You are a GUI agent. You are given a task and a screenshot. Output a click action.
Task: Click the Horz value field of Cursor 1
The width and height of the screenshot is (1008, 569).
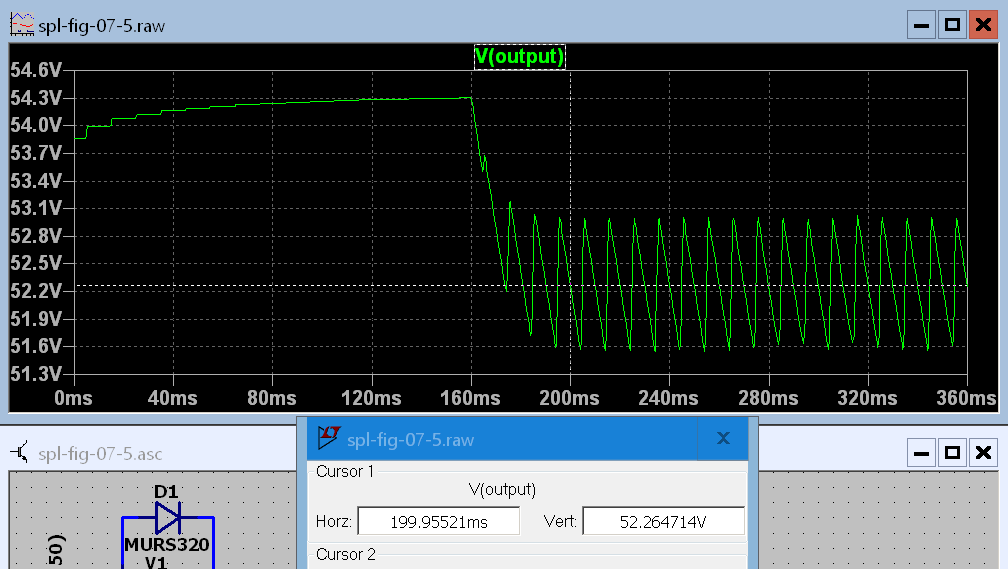[x=438, y=522]
